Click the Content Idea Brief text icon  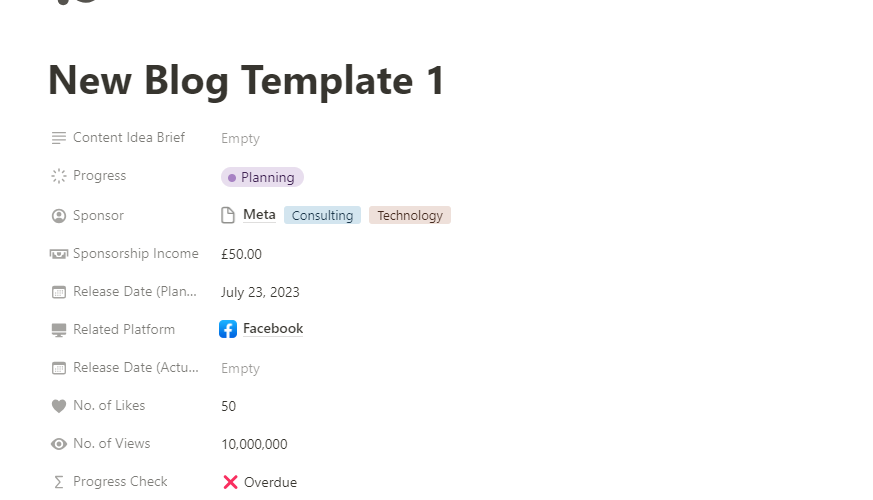point(58,138)
